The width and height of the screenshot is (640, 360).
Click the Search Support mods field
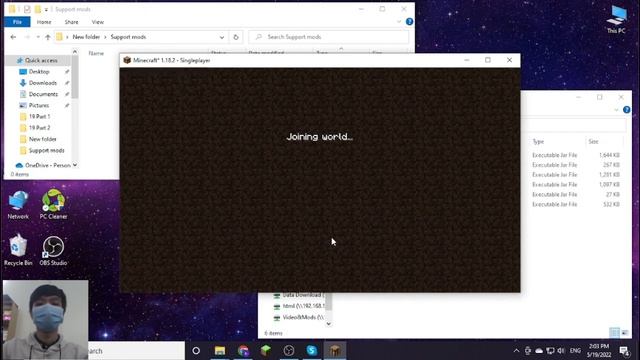[328, 37]
